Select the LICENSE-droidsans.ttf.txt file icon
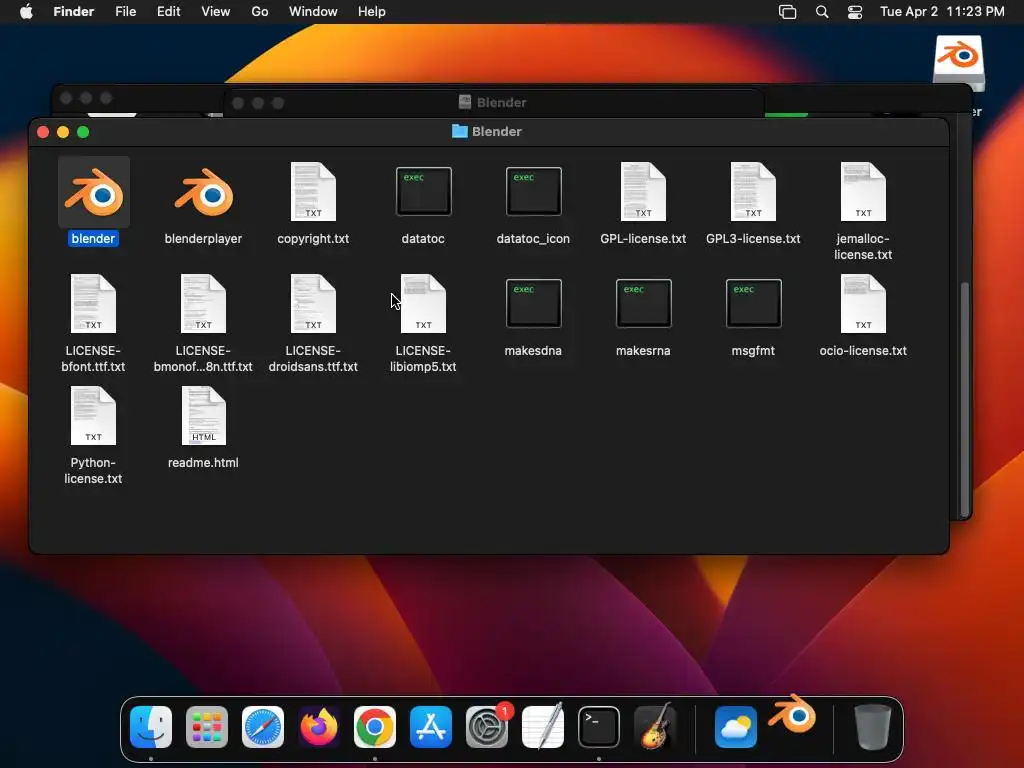Screen dimensions: 1024x768 pyautogui.click(x=313, y=304)
